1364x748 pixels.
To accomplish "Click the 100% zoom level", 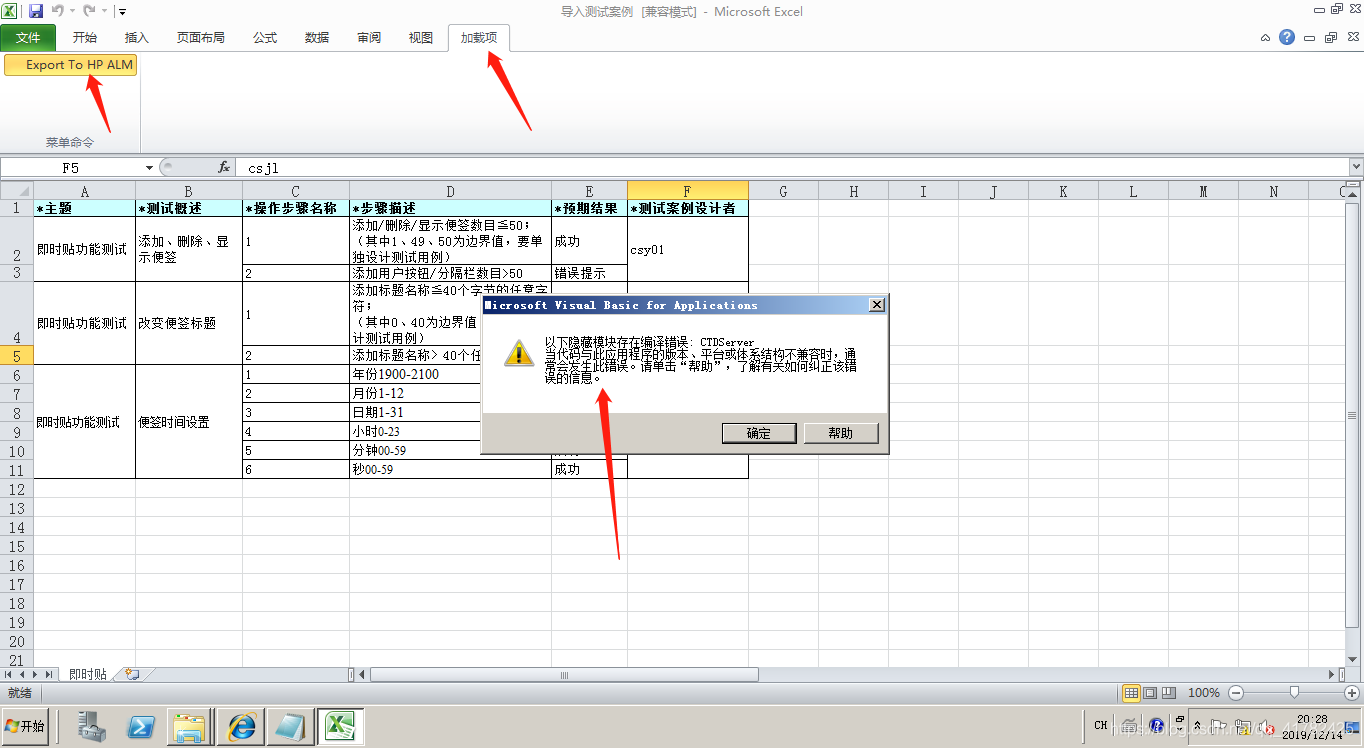I will point(1203,693).
